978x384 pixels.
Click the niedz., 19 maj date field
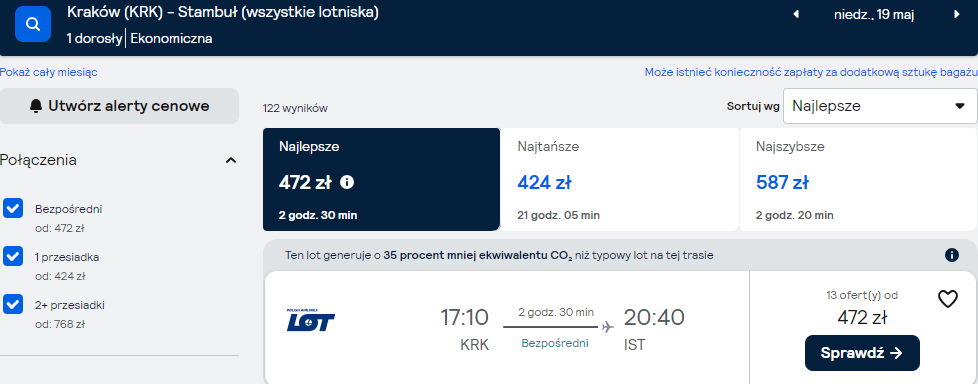click(x=874, y=14)
